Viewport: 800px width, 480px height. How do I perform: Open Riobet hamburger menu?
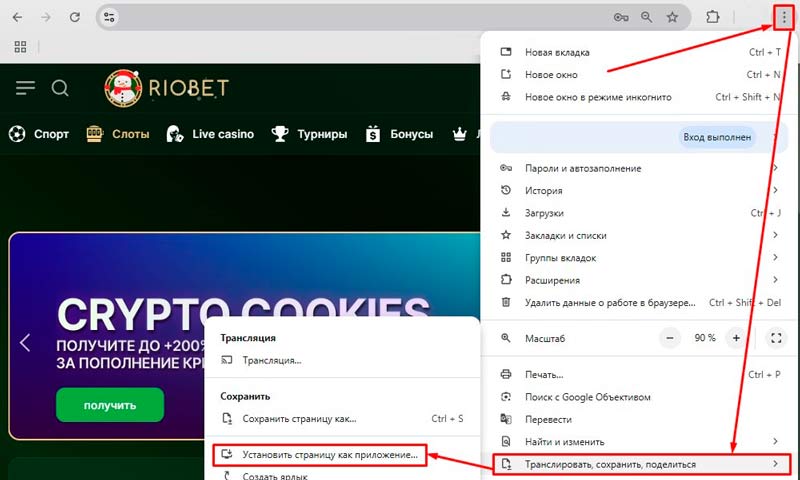(x=25, y=88)
